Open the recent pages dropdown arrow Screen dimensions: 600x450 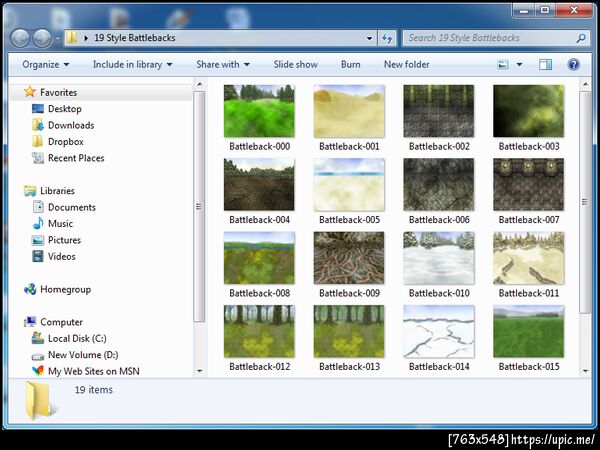[x=58, y=38]
